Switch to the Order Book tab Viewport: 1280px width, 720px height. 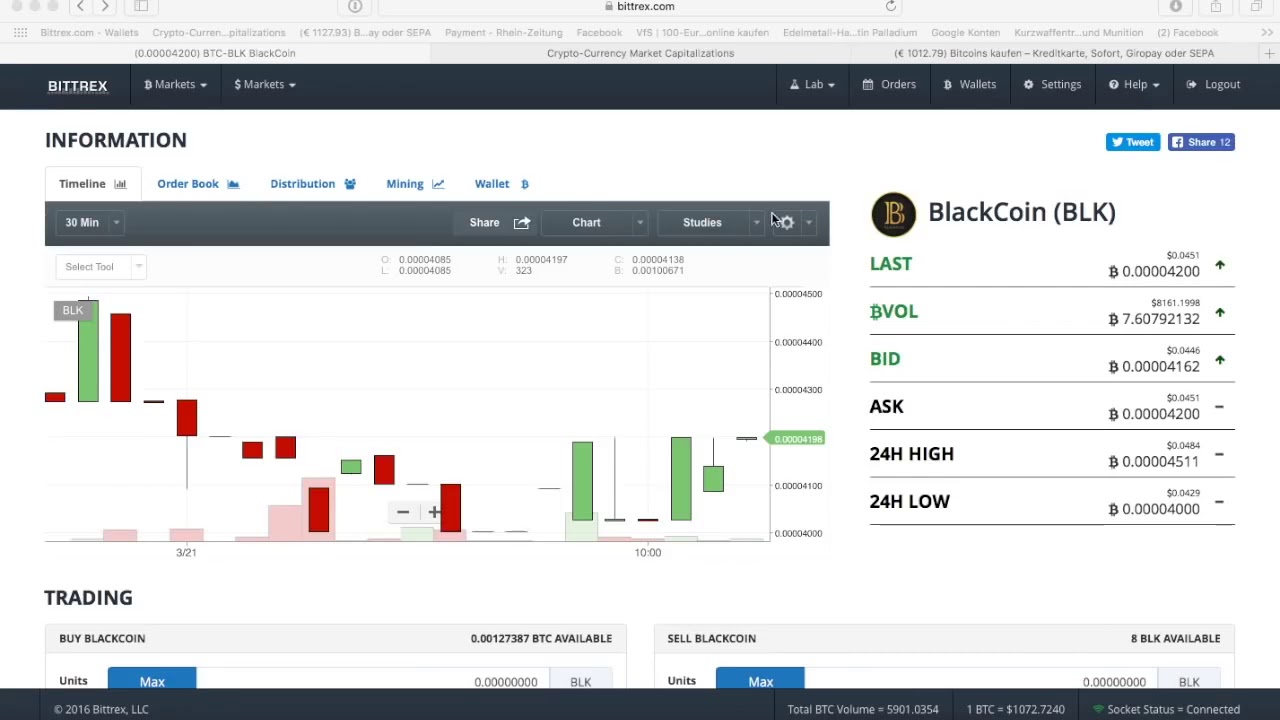click(198, 184)
